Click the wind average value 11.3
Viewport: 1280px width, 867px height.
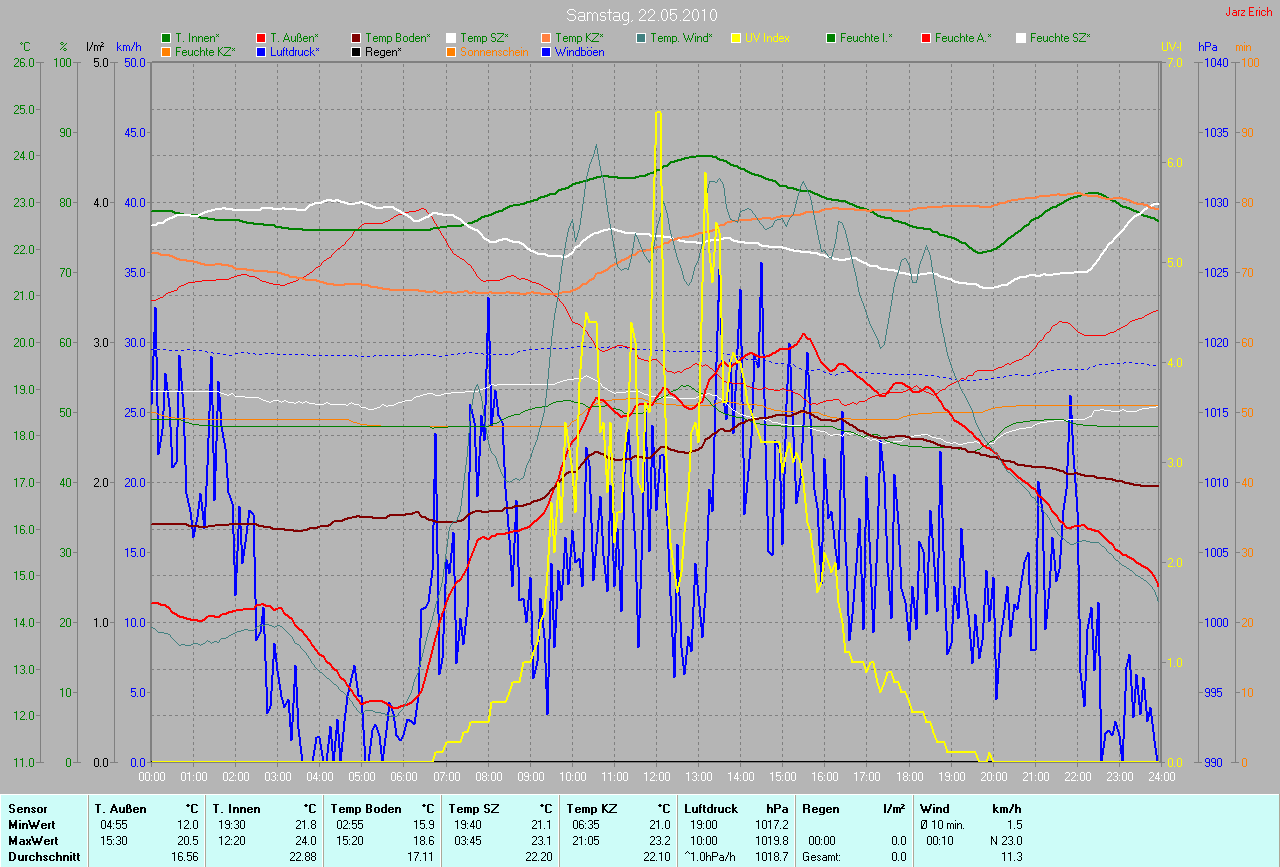coord(1011,857)
